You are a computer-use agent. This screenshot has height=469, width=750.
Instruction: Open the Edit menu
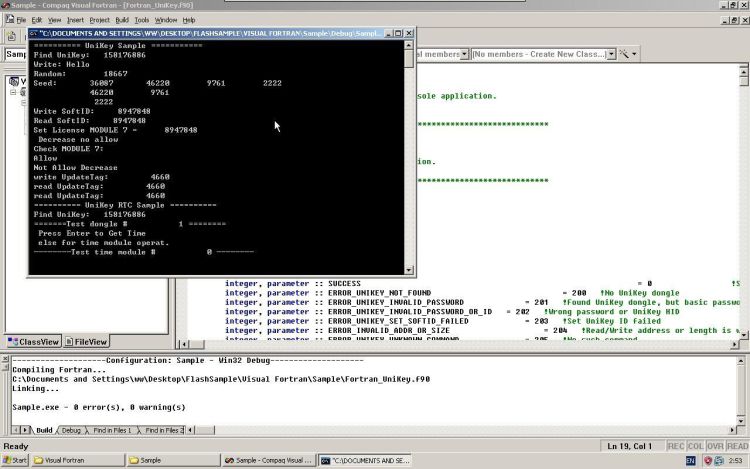(x=37, y=20)
